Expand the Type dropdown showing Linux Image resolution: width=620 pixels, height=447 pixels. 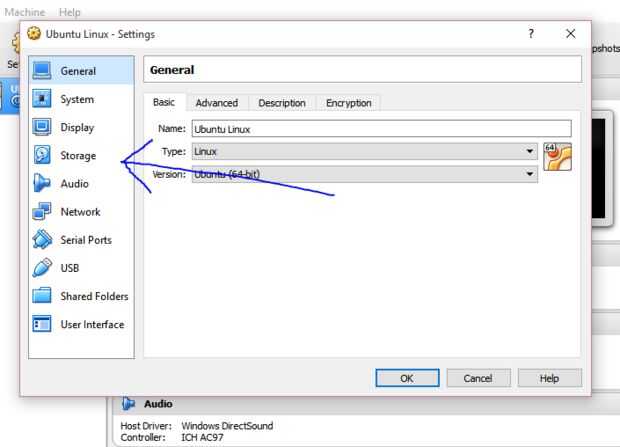click(364, 151)
